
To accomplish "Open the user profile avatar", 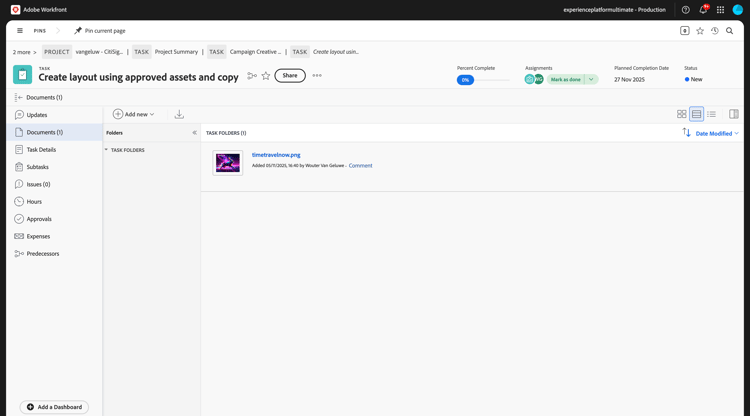I will (x=738, y=10).
